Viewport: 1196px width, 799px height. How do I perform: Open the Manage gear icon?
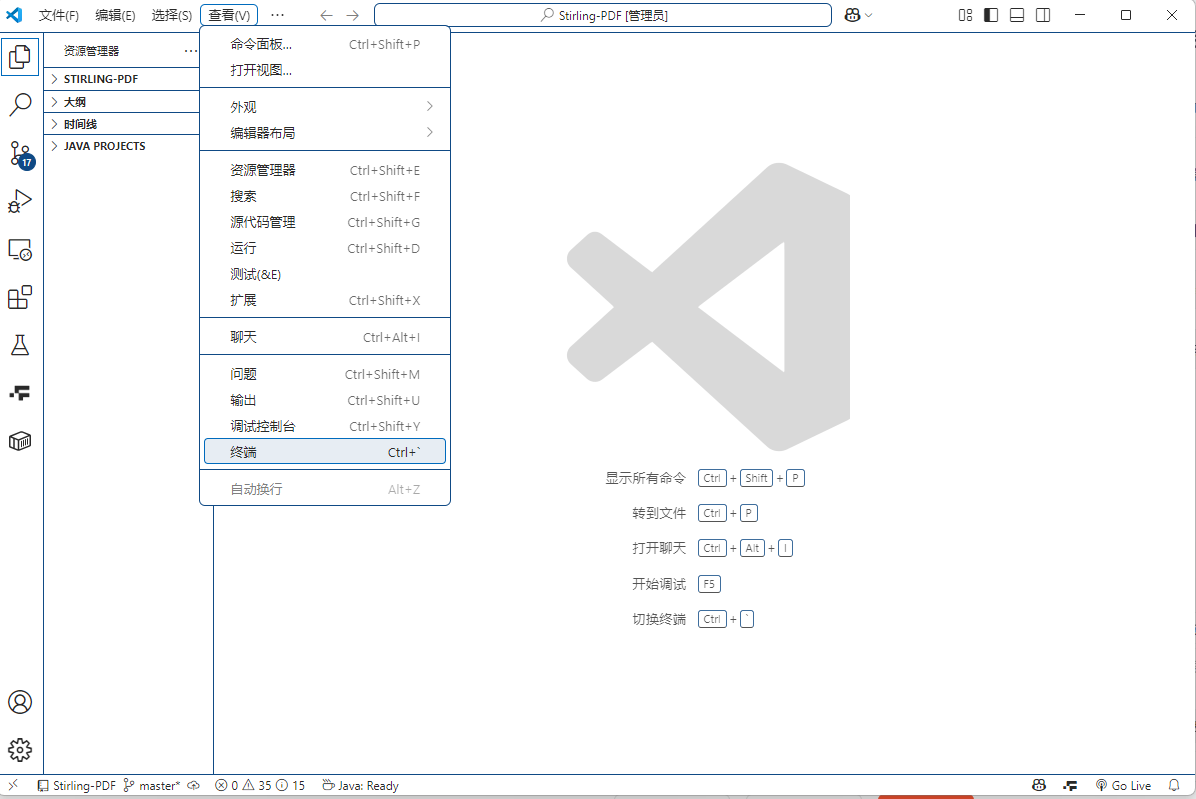pos(20,750)
